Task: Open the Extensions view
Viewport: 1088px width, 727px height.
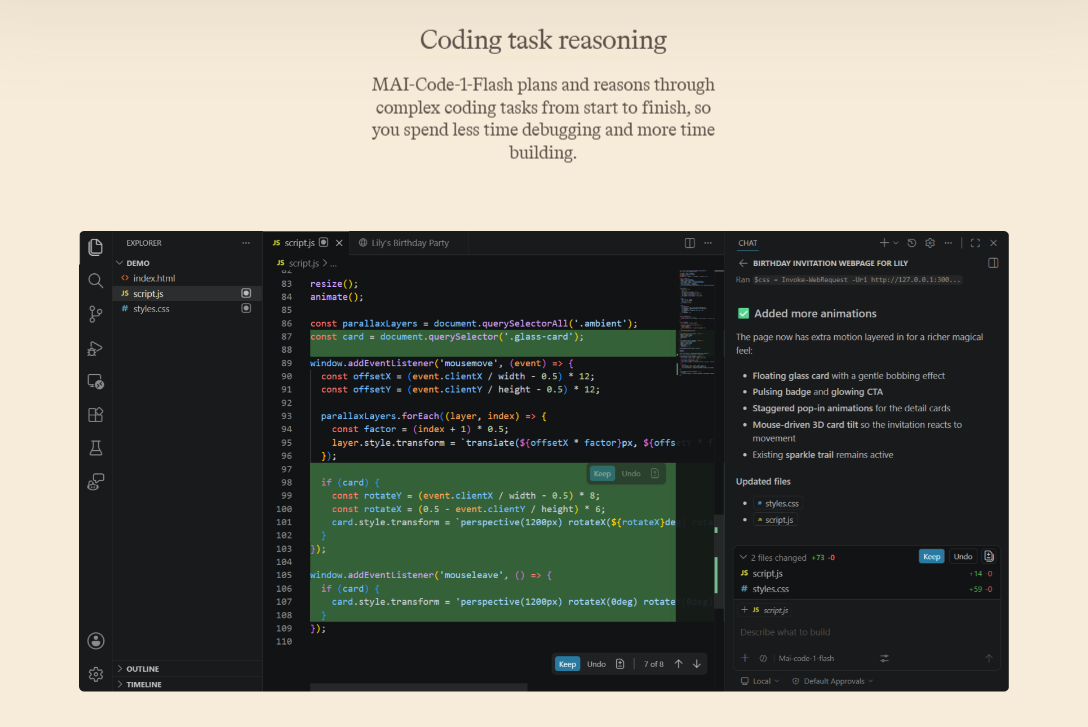Action: click(96, 415)
